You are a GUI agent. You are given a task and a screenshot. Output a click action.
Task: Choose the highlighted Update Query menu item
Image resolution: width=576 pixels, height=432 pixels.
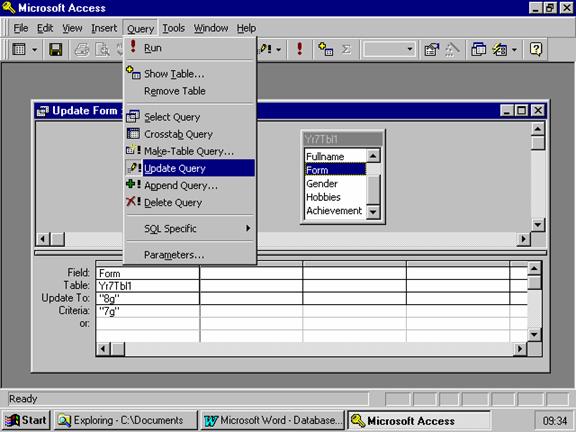point(190,168)
